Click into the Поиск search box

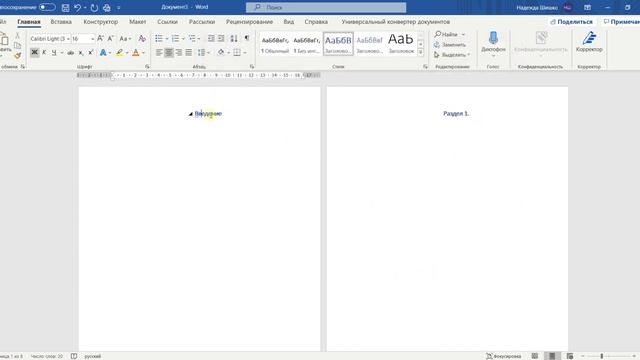pyautogui.click(x=326, y=7)
